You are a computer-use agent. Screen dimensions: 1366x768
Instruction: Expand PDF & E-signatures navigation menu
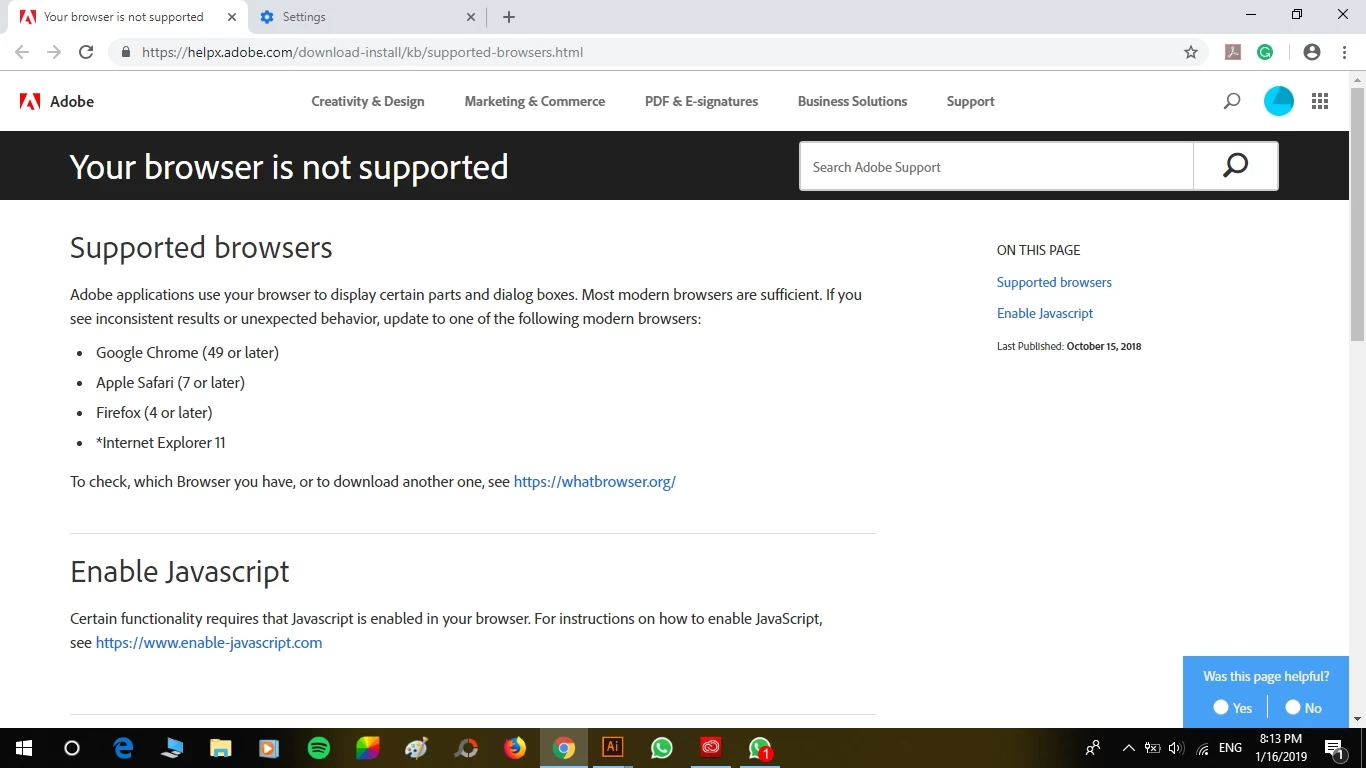pos(702,101)
